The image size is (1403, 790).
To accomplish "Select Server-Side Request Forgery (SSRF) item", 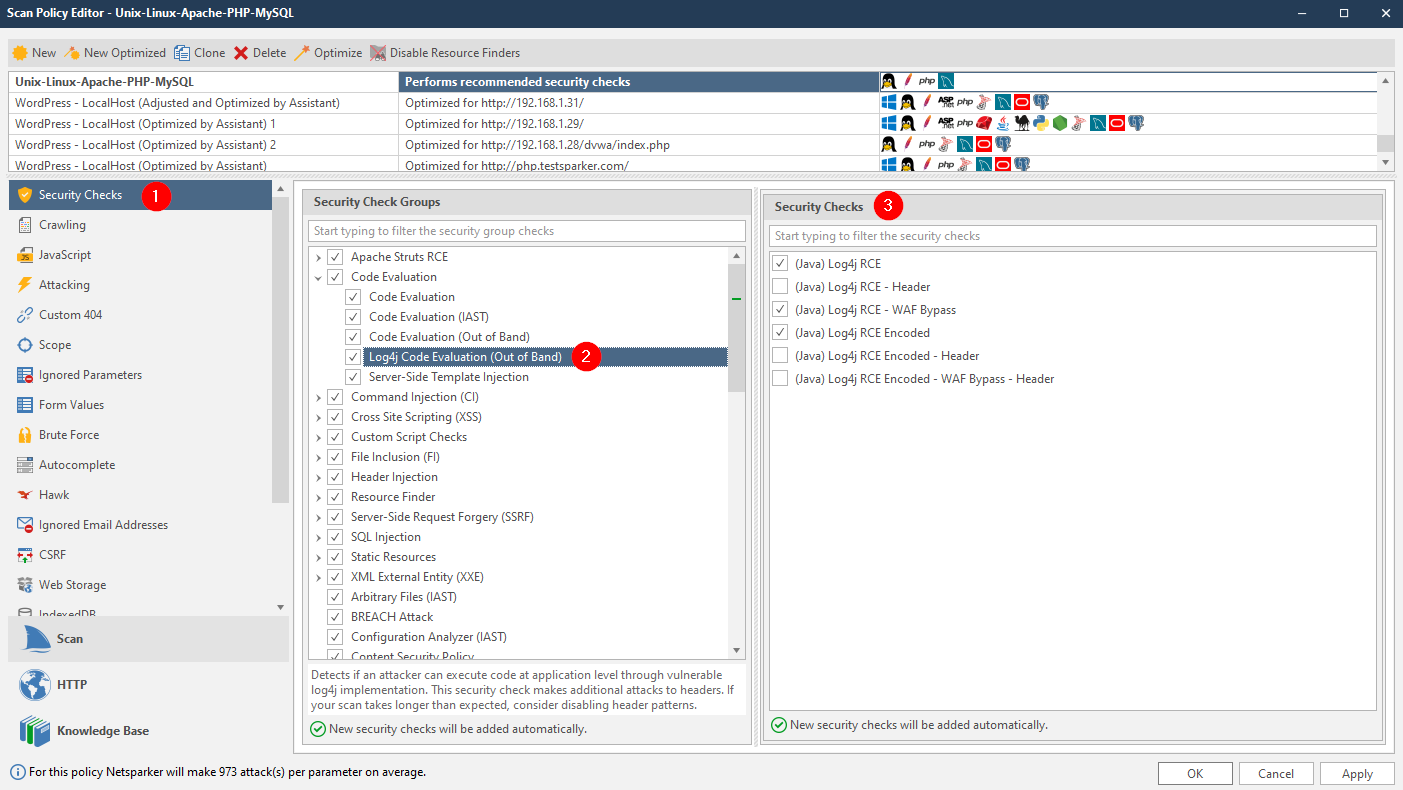I will [x=442, y=517].
